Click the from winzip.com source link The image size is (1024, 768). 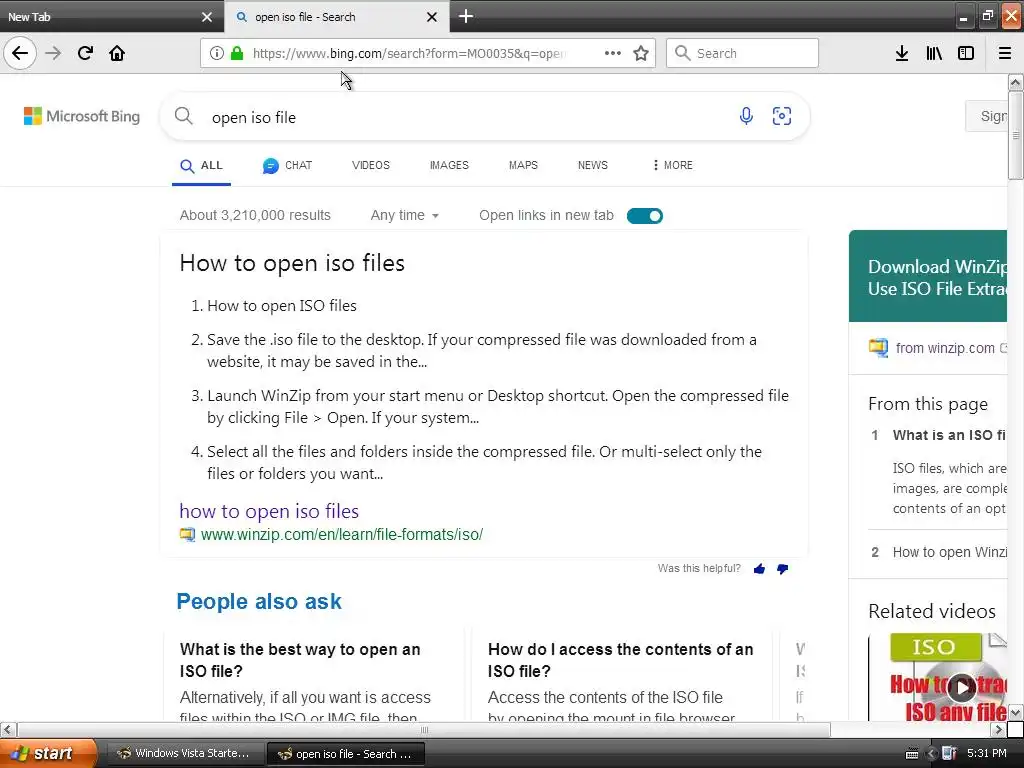tap(945, 348)
